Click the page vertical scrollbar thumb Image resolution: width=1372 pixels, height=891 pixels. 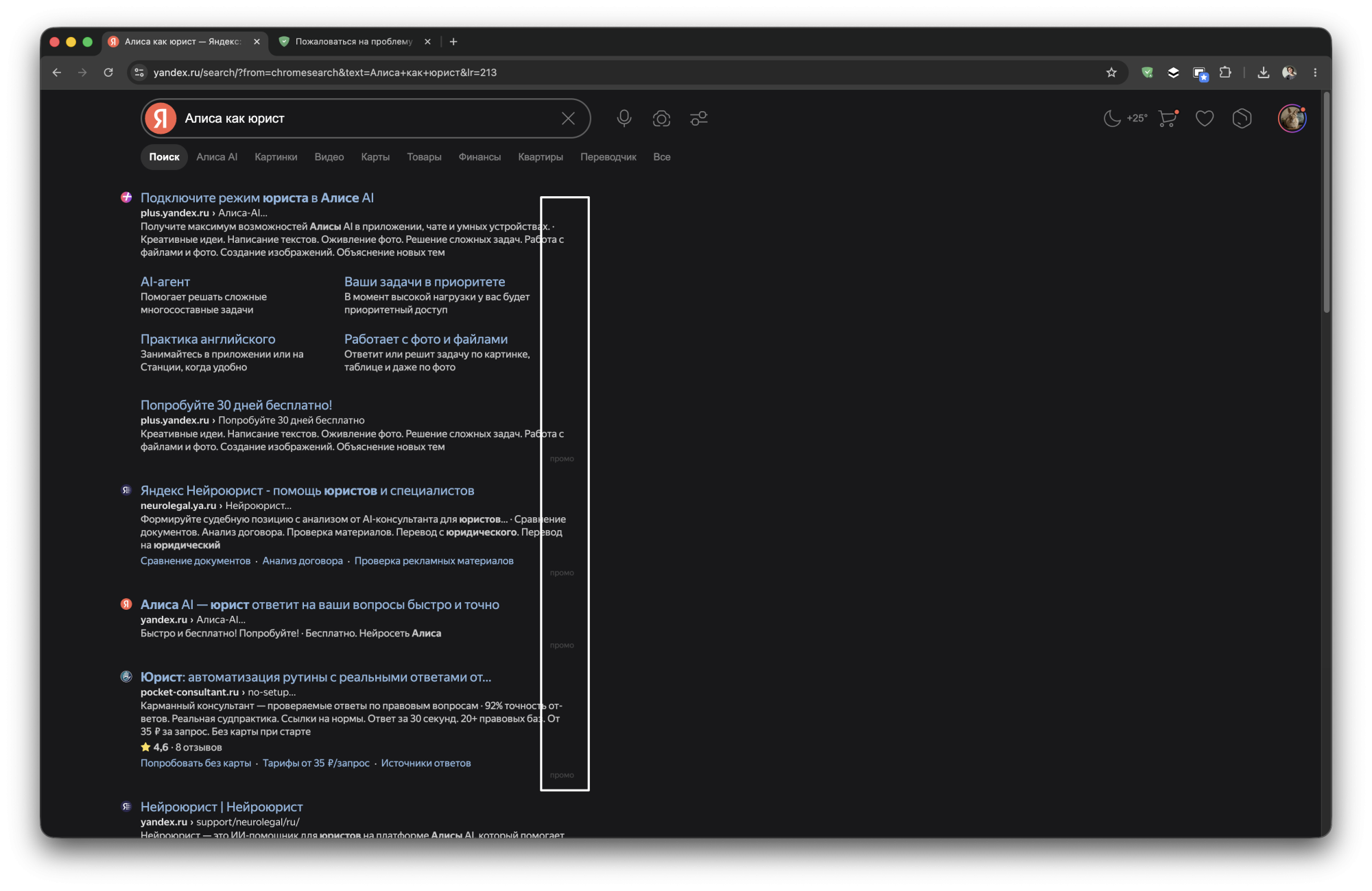pyautogui.click(x=1326, y=202)
